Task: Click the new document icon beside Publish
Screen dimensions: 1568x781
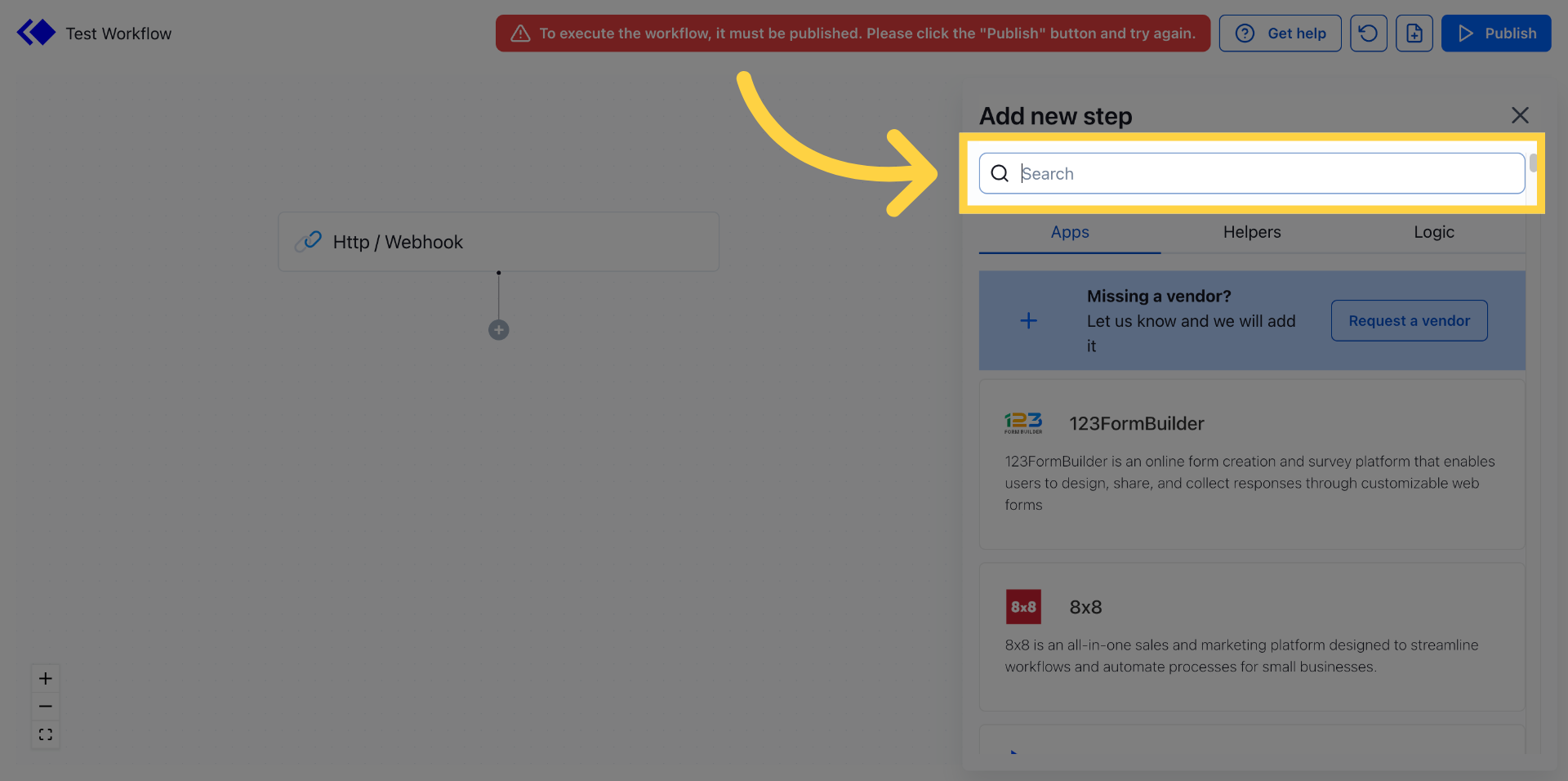Action: point(1414,33)
